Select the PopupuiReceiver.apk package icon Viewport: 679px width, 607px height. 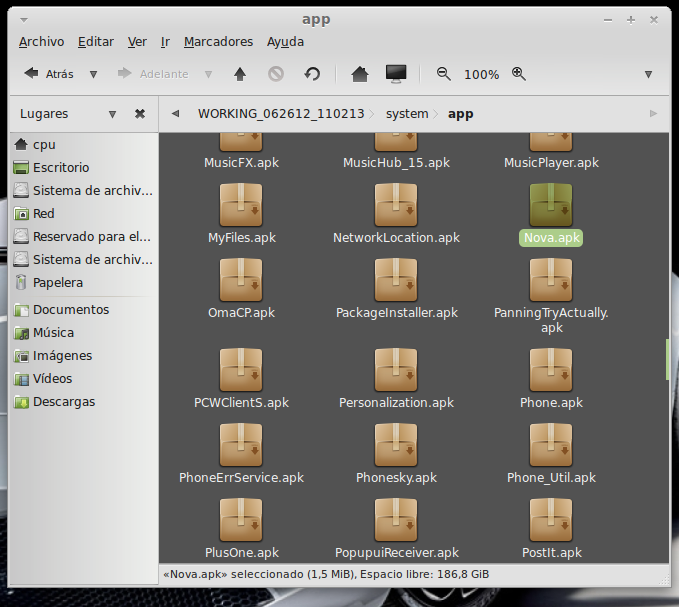396,520
